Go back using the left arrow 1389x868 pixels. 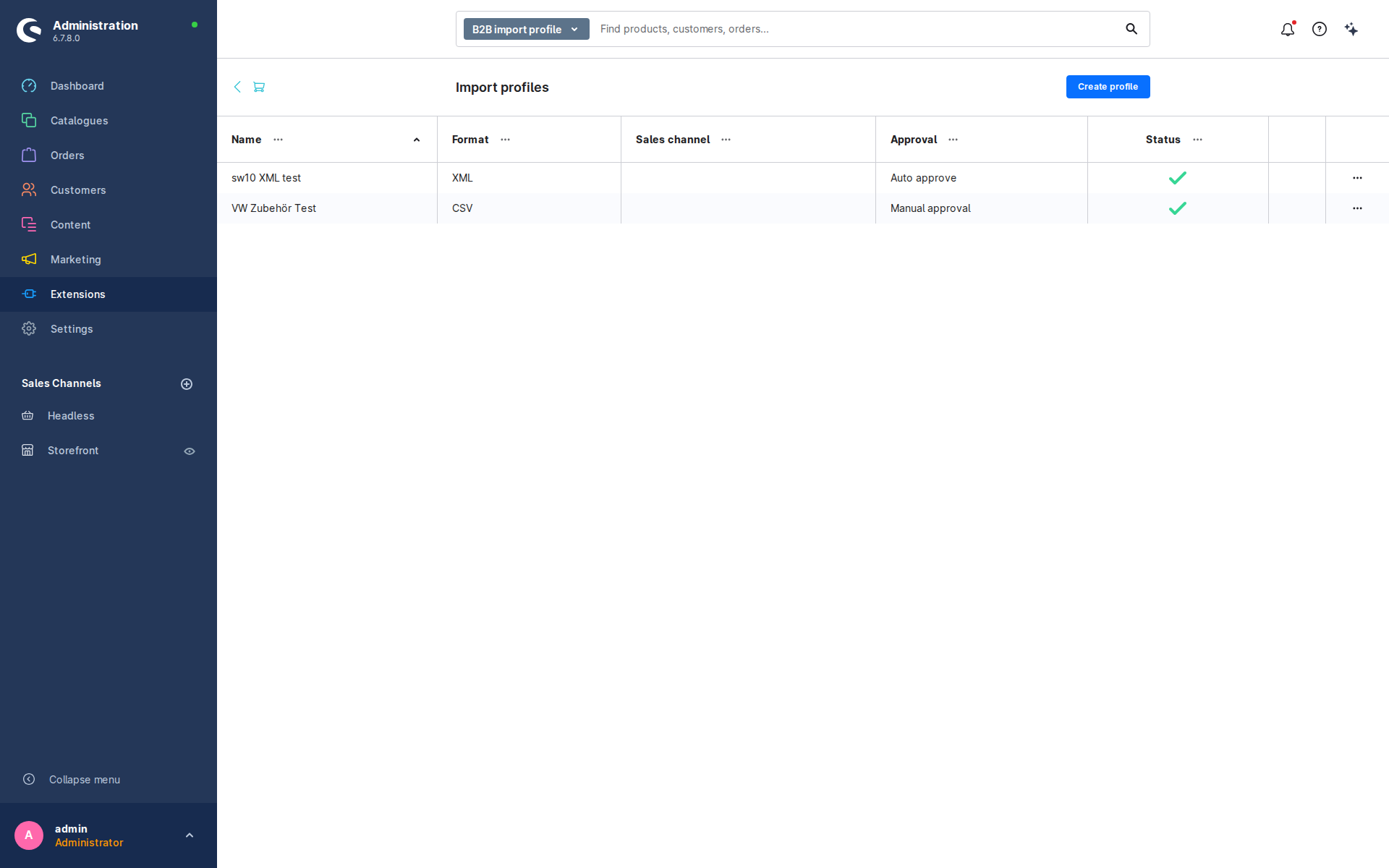coord(237,87)
